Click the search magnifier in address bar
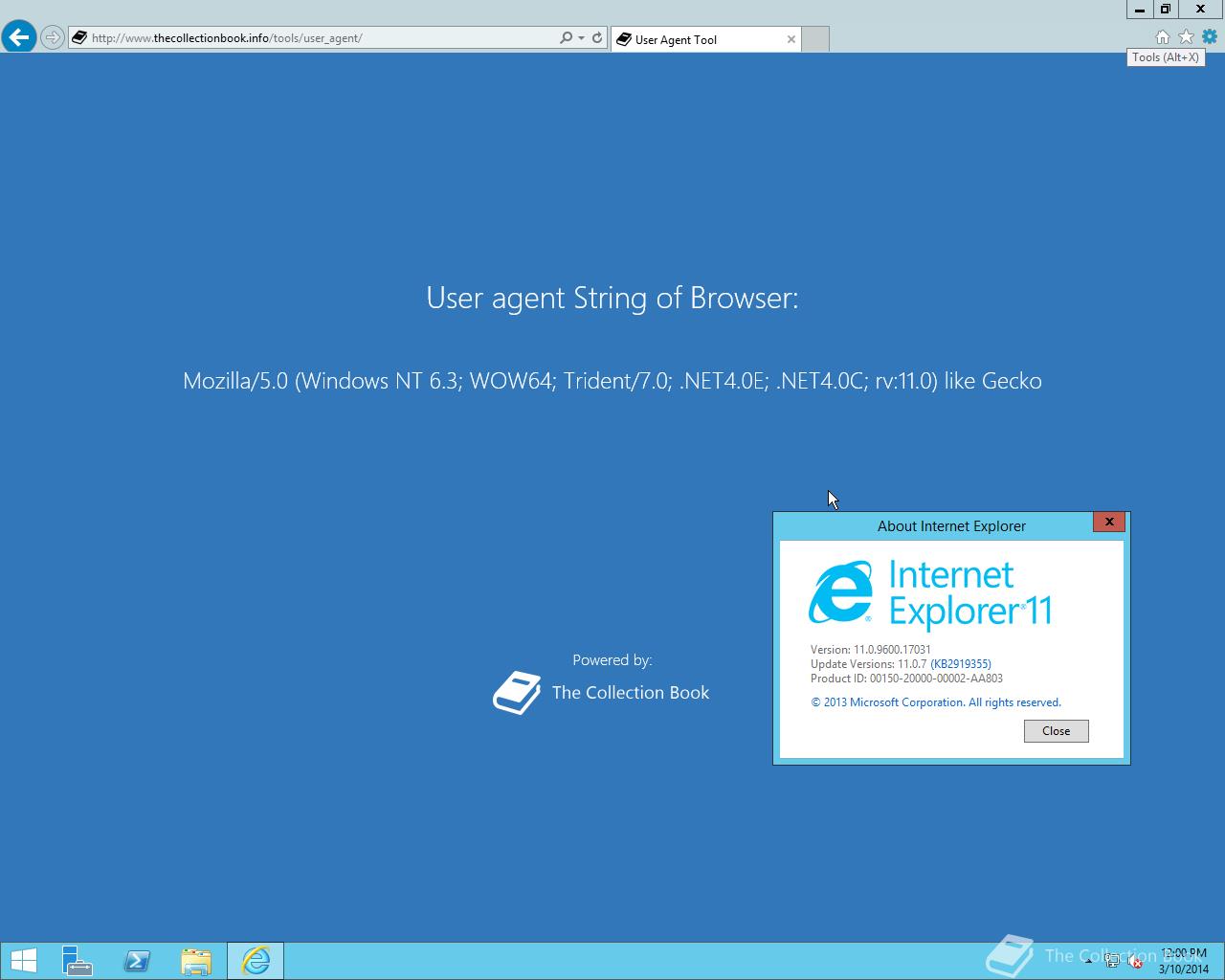The width and height of the screenshot is (1225, 980). (566, 38)
